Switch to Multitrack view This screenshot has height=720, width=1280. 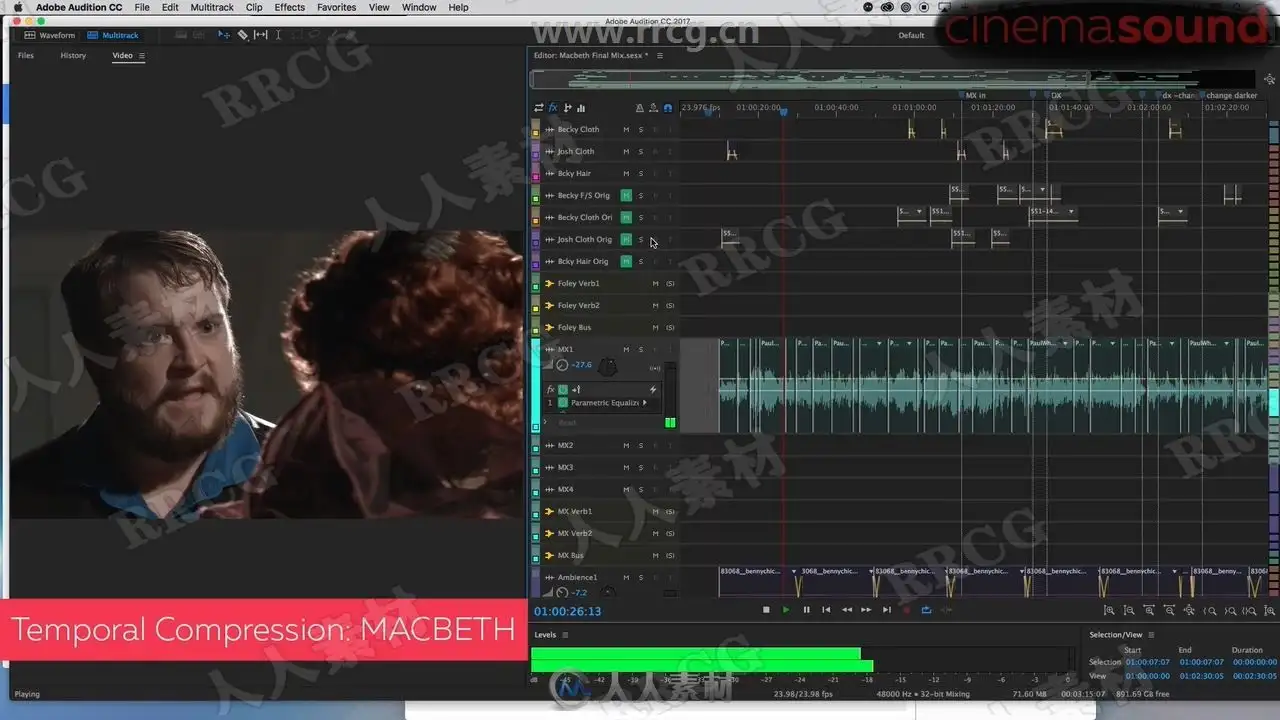pos(113,35)
